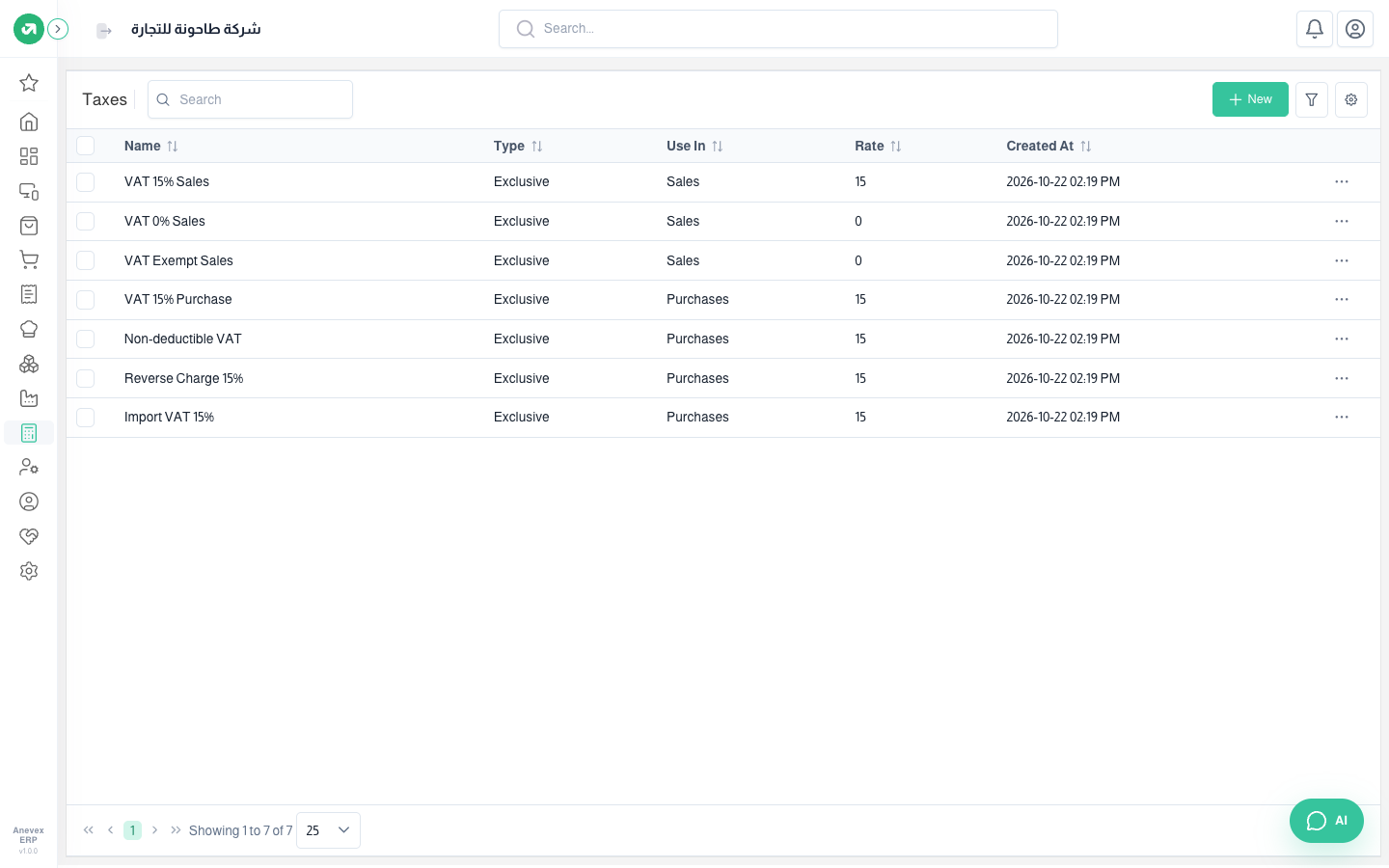Expand the sidebar with the chevron button
Viewport: 1389px width, 868px height.
[x=58, y=29]
